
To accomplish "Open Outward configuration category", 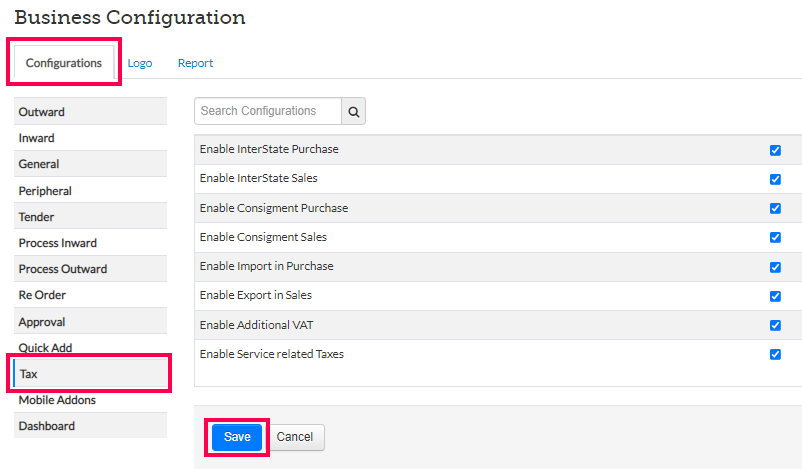I will (x=90, y=112).
